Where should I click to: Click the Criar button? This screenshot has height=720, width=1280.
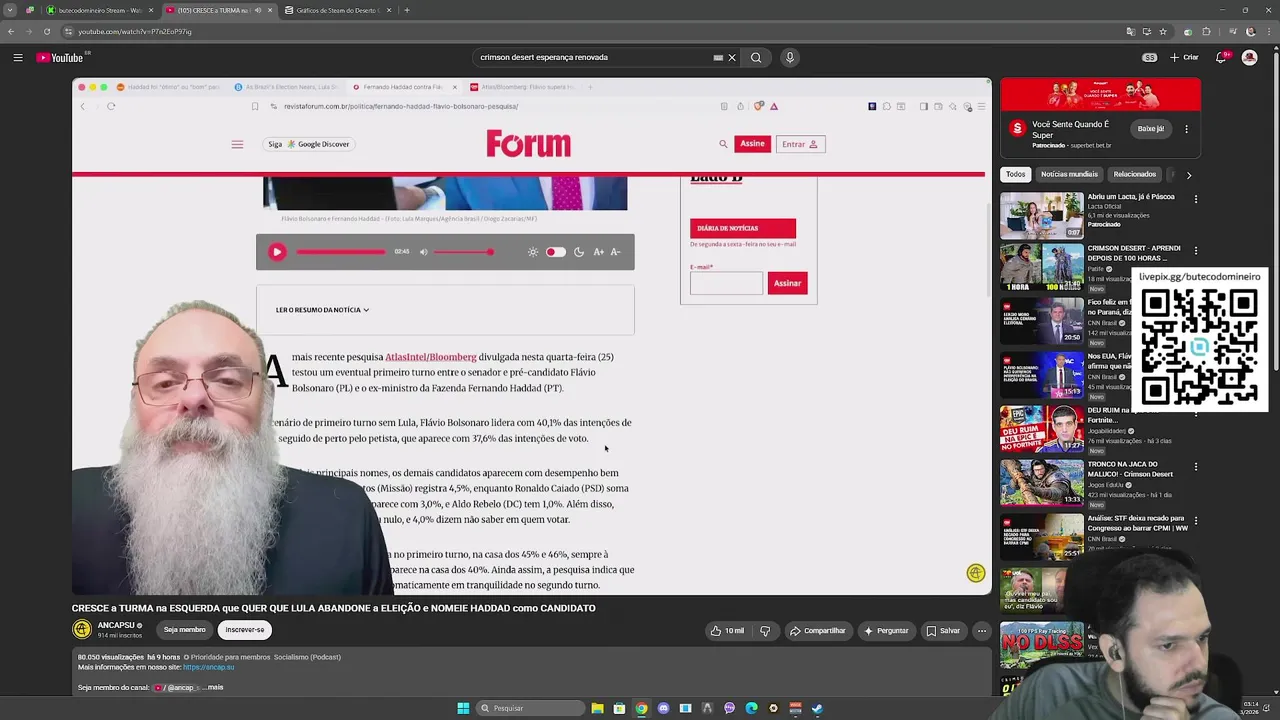coord(1185,58)
